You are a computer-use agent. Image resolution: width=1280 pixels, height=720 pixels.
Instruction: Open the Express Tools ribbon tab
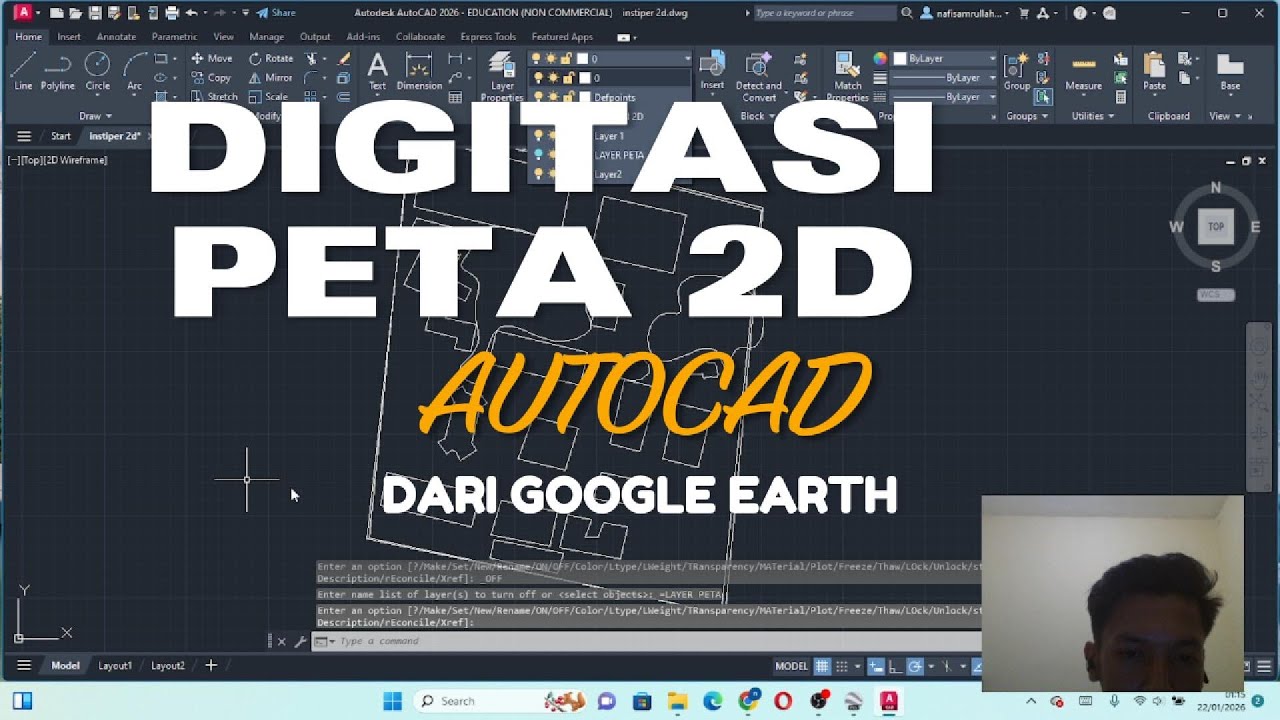488,37
